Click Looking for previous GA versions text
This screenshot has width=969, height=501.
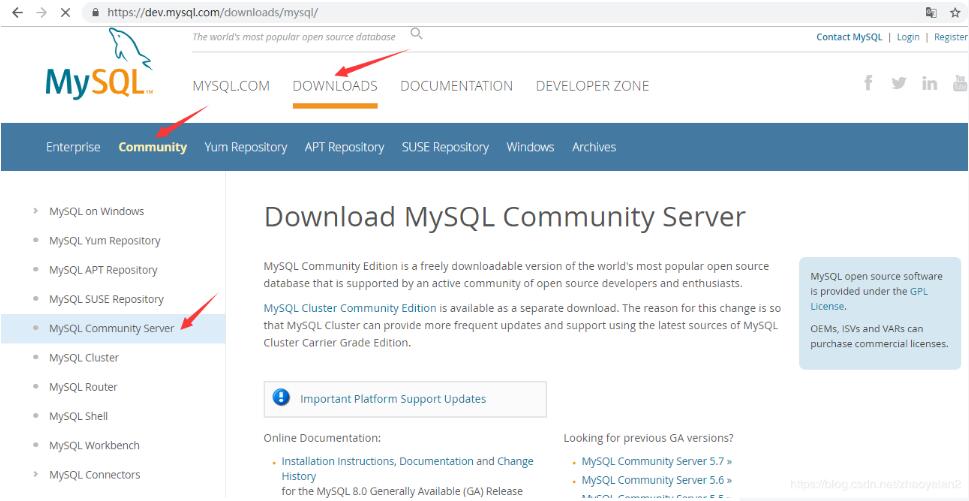point(648,438)
